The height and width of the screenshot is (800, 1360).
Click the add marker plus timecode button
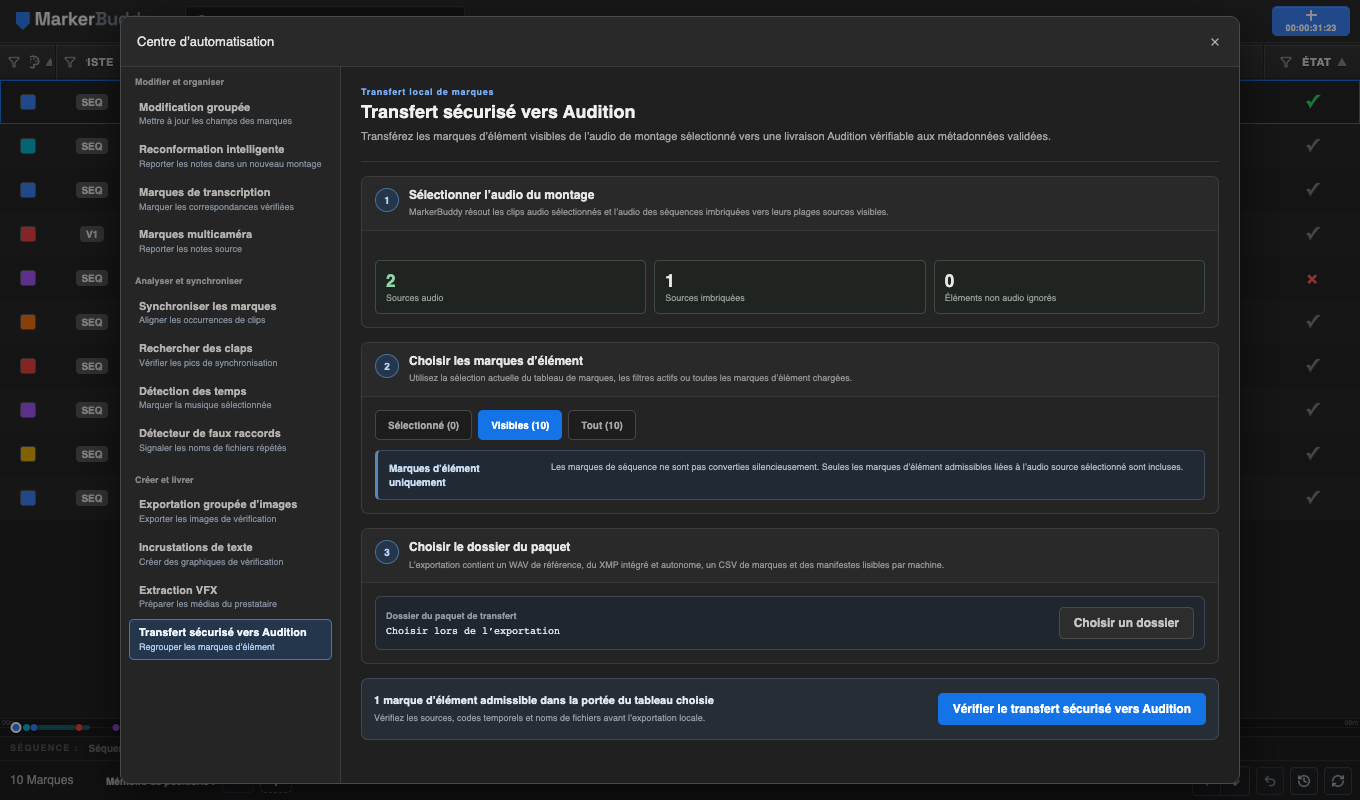tap(1311, 21)
